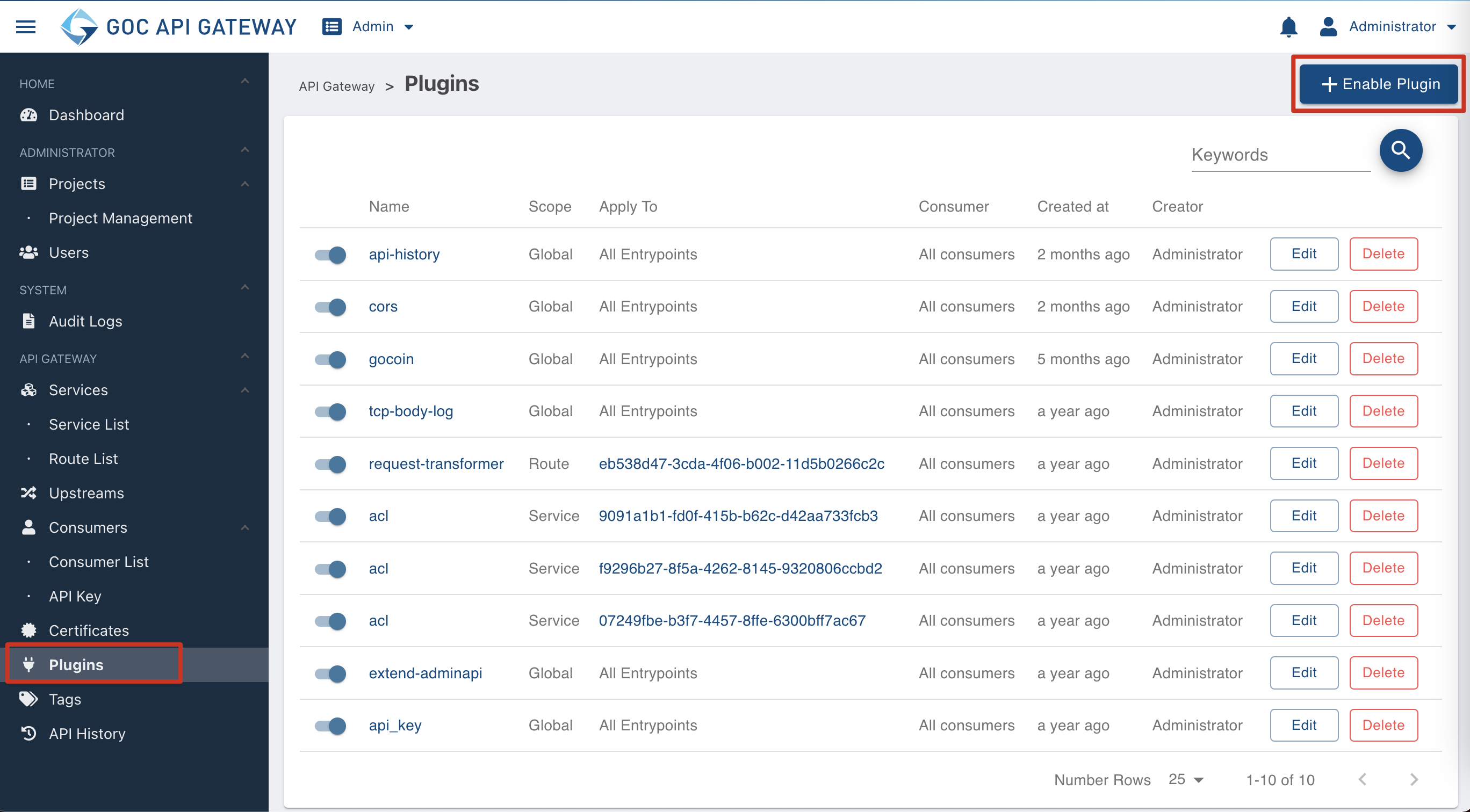Delete the extend-adminapi plugin
The height and width of the screenshot is (812, 1470).
click(x=1383, y=672)
